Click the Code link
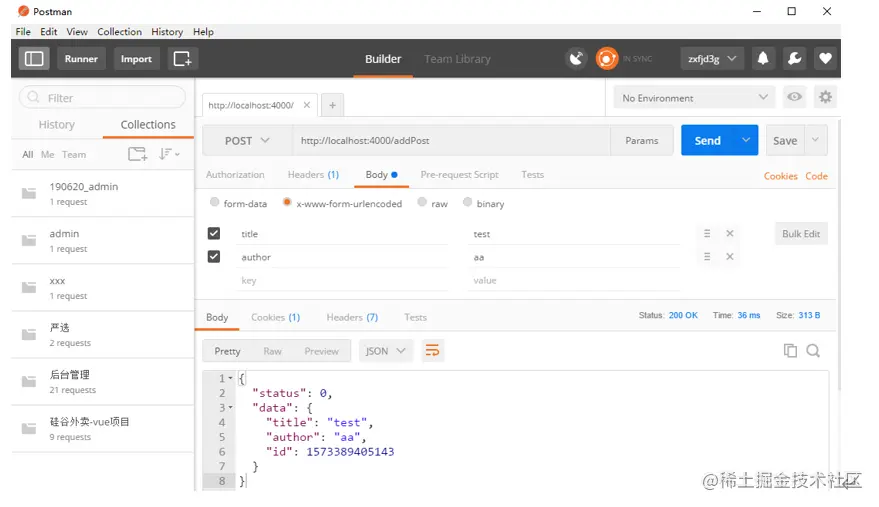The height and width of the screenshot is (507, 879). (x=816, y=176)
